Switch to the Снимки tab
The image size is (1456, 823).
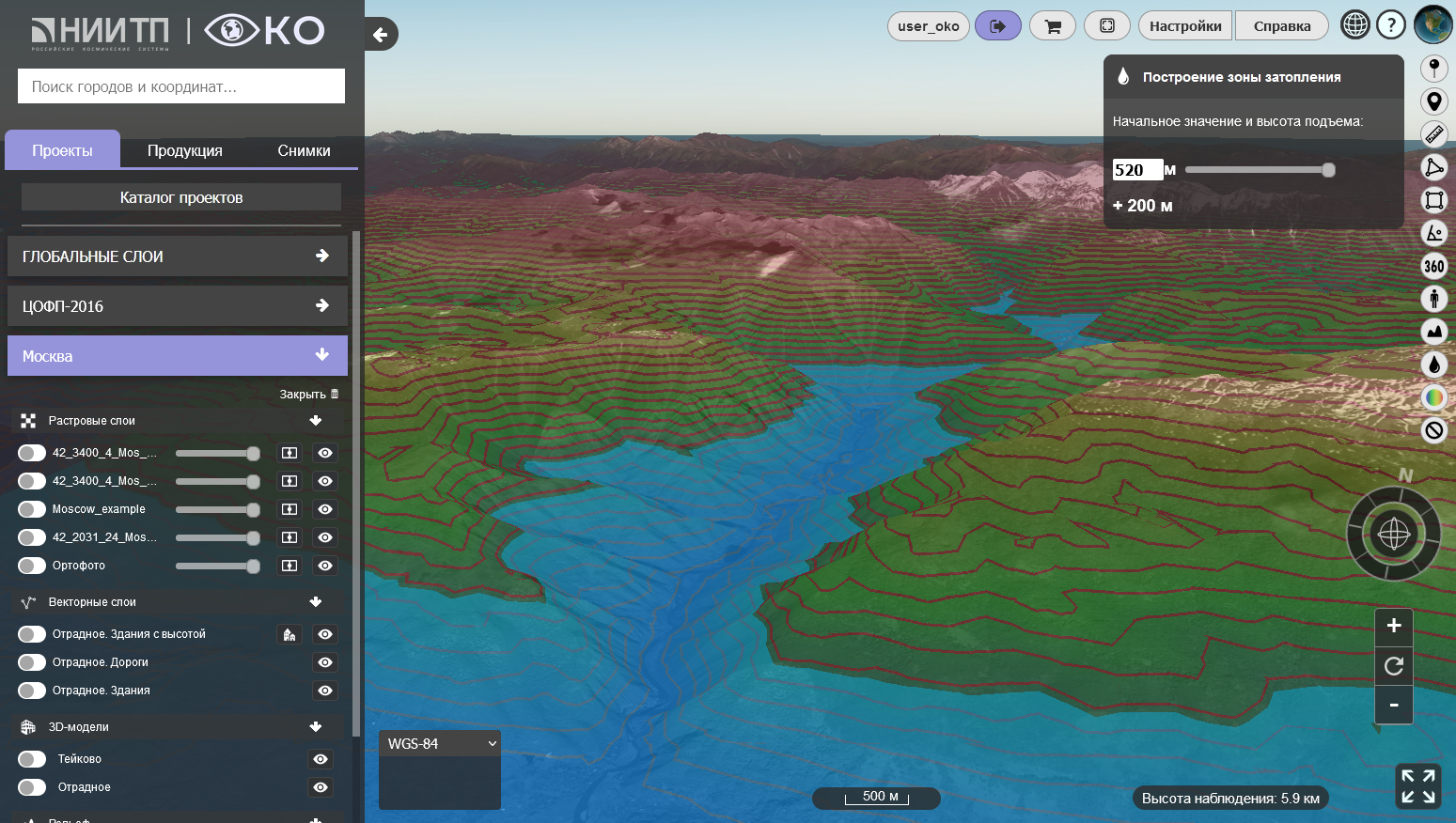pos(304,150)
